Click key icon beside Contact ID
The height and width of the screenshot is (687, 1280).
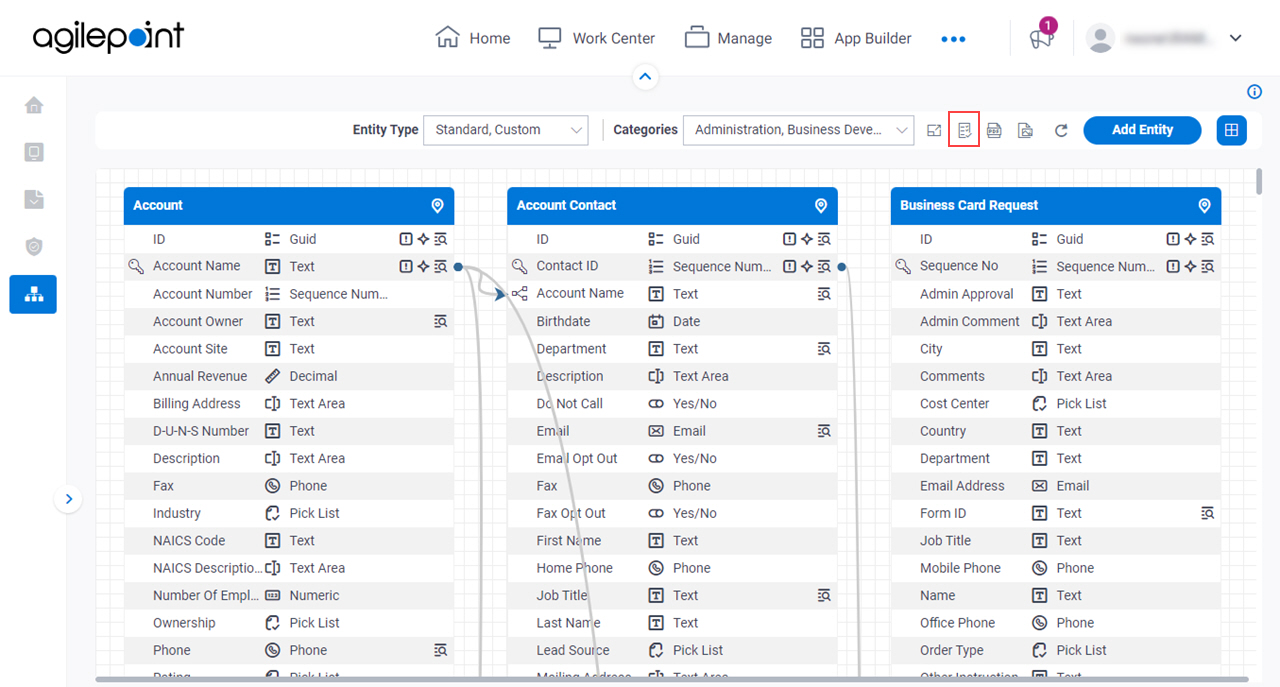(519, 266)
